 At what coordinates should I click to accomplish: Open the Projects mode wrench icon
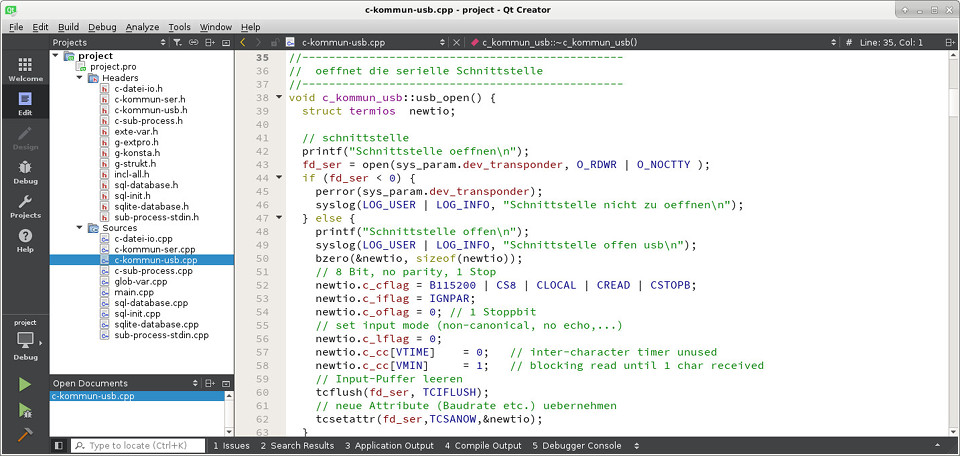[x=25, y=207]
